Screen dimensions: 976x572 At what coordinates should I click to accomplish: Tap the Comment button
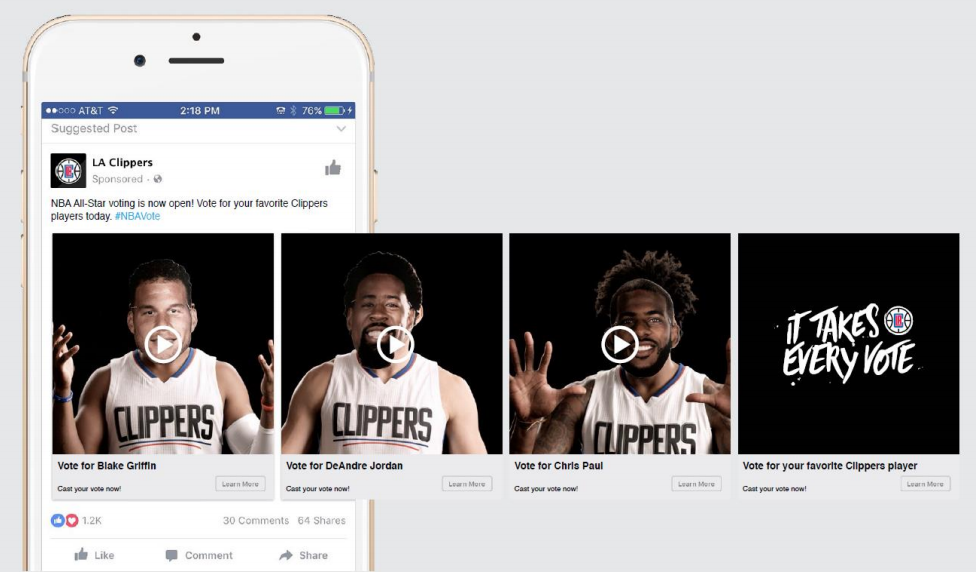point(199,555)
